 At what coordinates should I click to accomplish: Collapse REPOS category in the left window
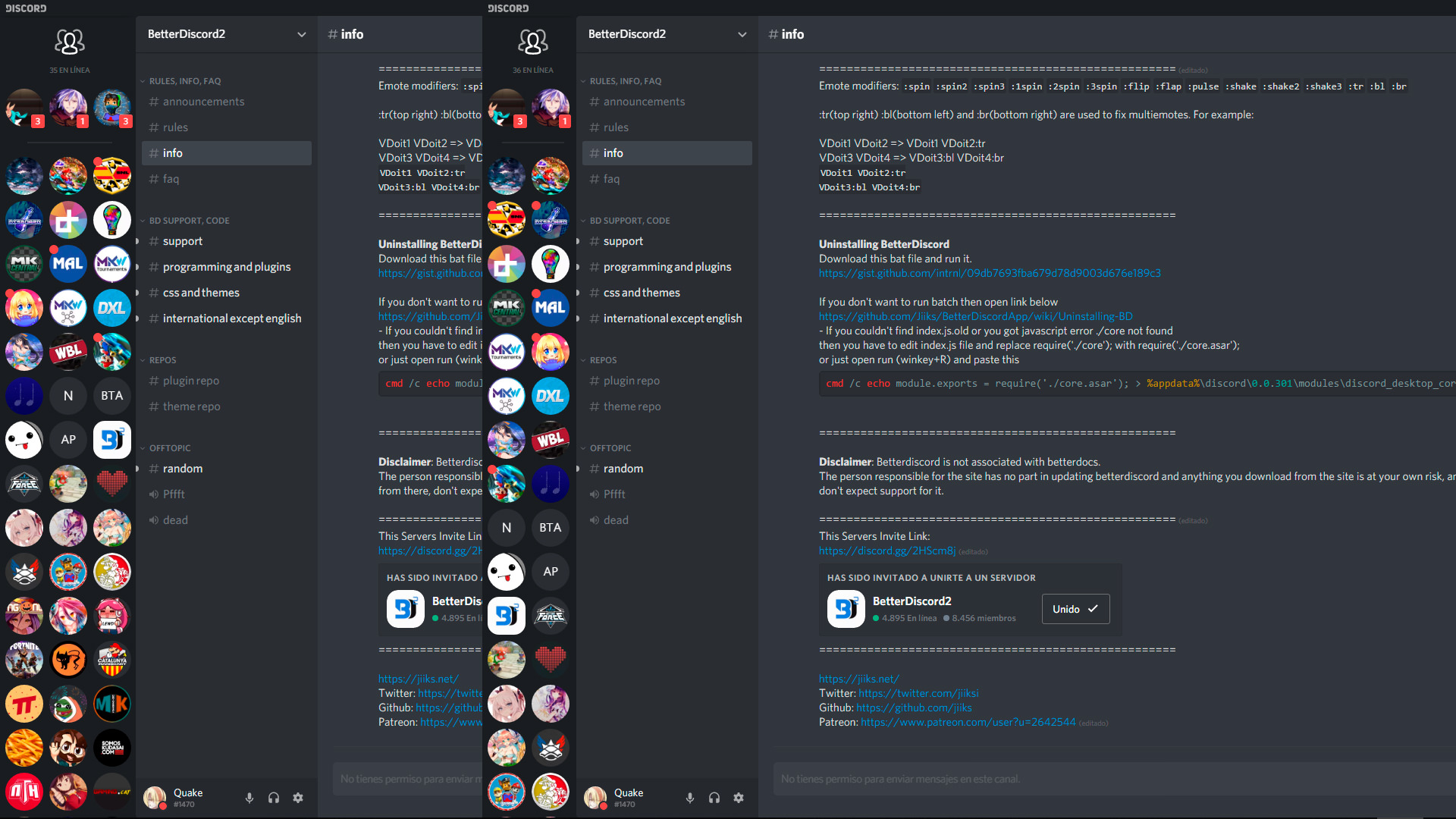coord(162,360)
